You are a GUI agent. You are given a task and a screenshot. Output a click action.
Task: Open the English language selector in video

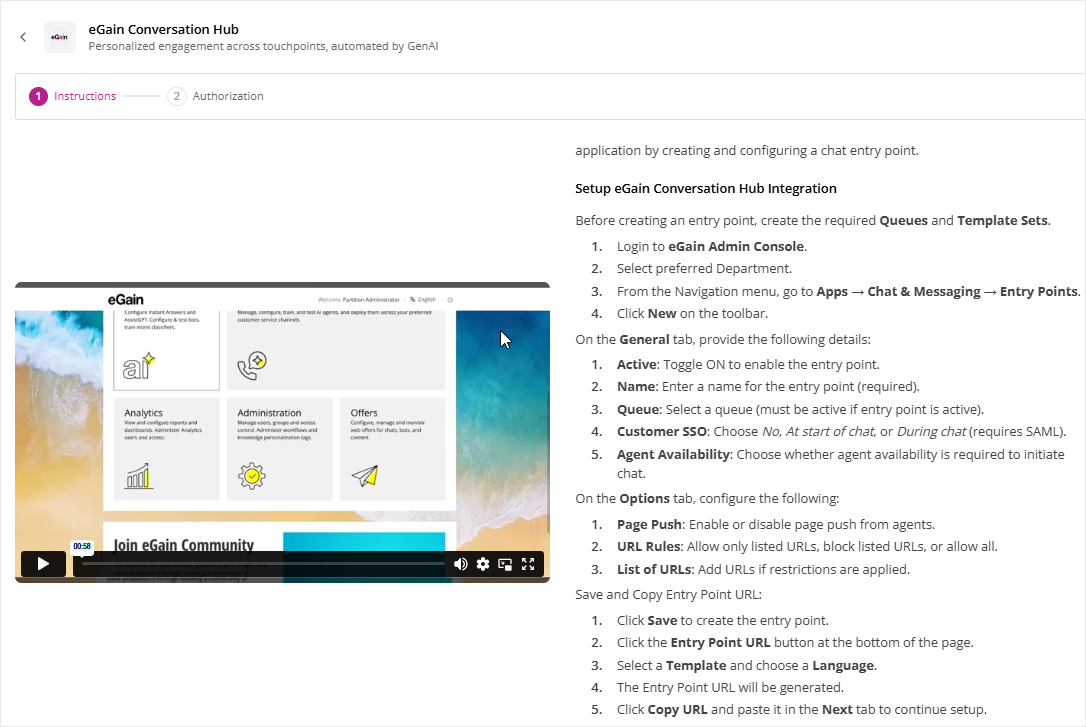pos(423,299)
